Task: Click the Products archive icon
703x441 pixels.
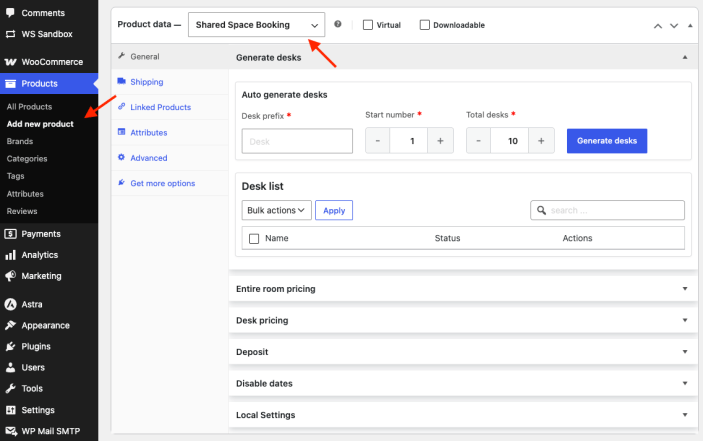Action: pos(10,83)
